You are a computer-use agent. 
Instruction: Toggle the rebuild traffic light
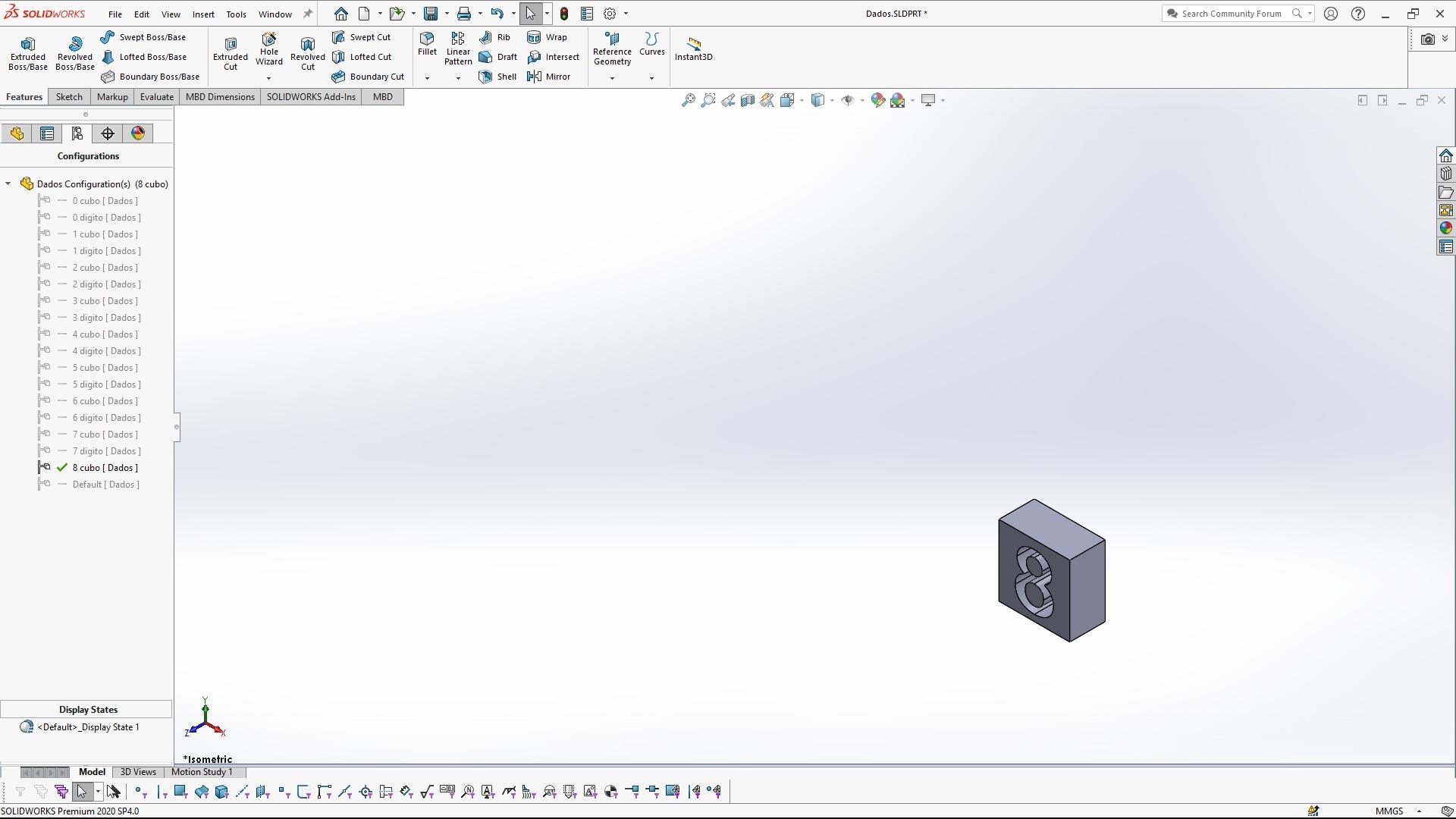pos(564,14)
